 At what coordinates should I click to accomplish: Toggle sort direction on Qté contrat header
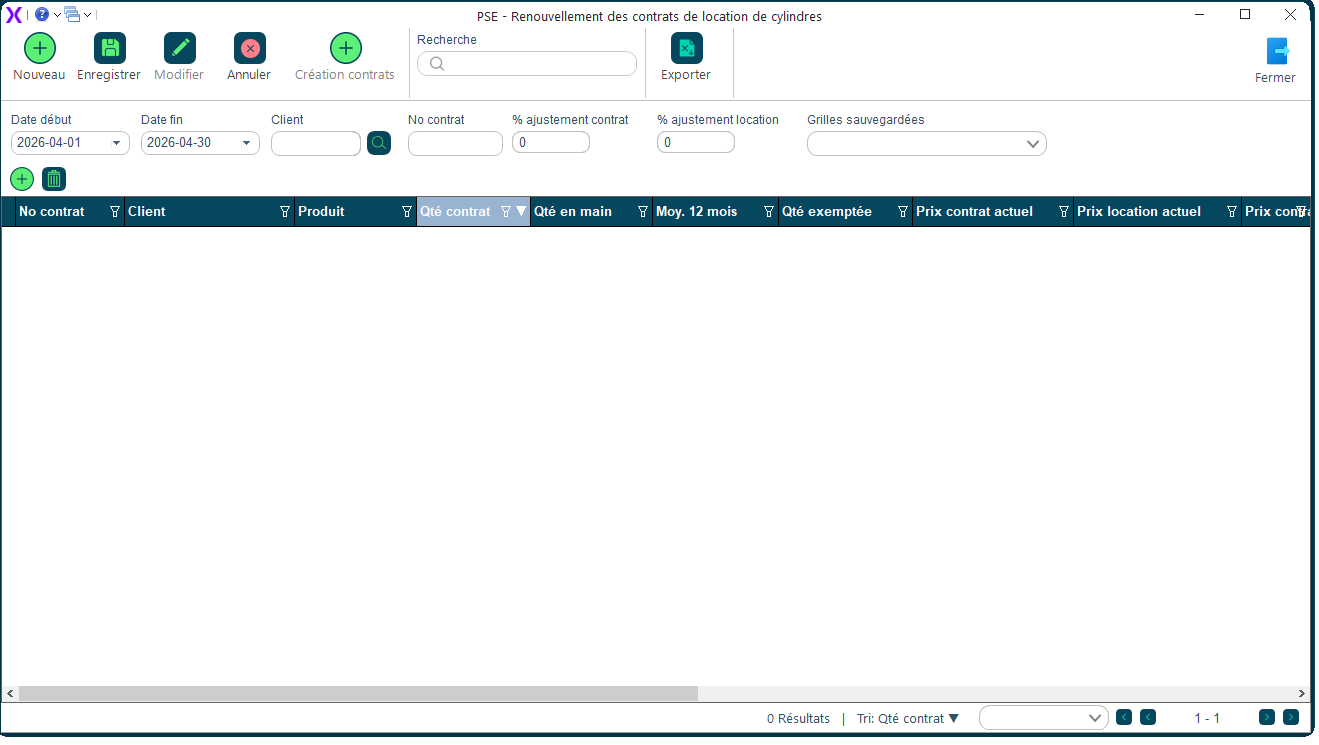(x=521, y=212)
